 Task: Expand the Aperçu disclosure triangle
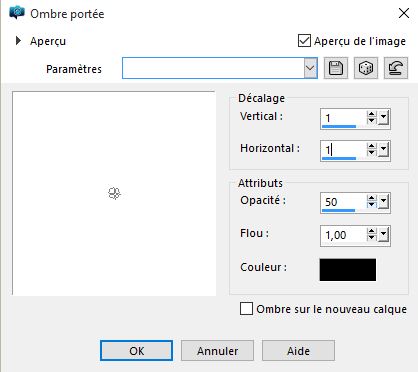point(18,41)
